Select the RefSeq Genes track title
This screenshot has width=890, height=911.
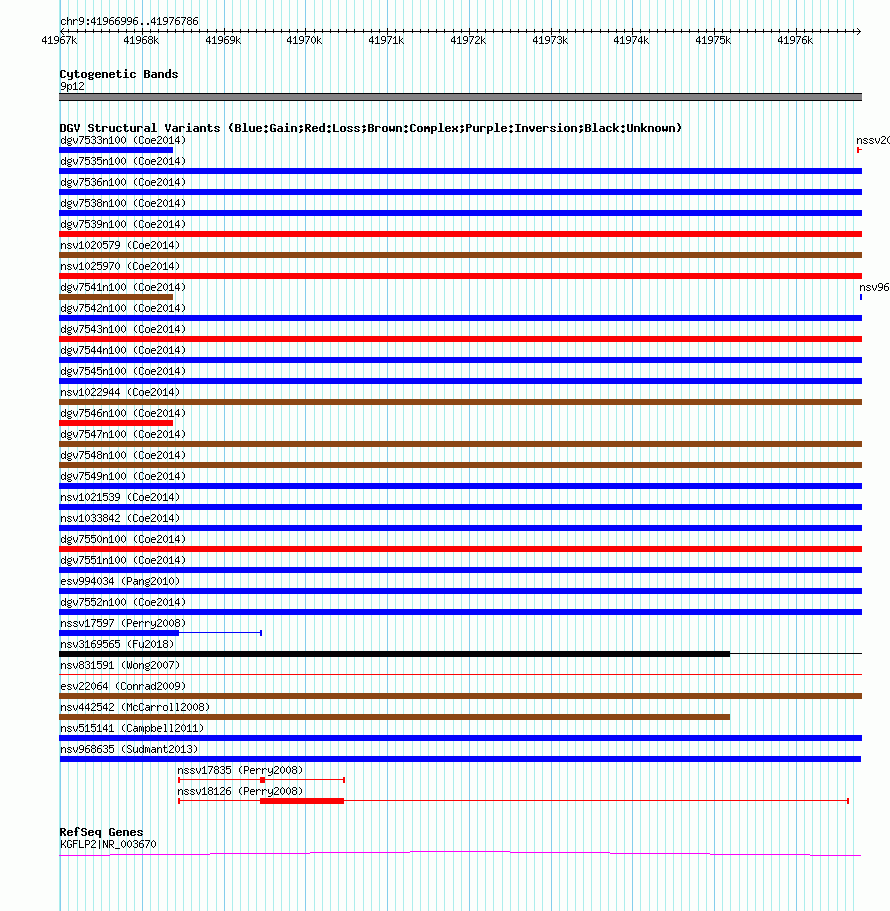101,832
